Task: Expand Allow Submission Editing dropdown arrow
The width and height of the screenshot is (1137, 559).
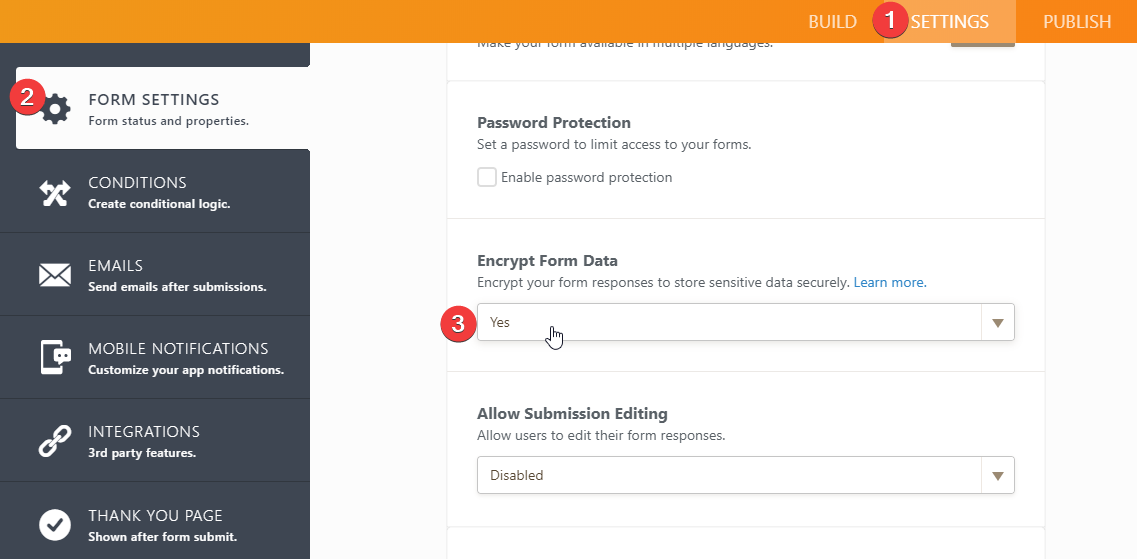Action: tap(997, 476)
